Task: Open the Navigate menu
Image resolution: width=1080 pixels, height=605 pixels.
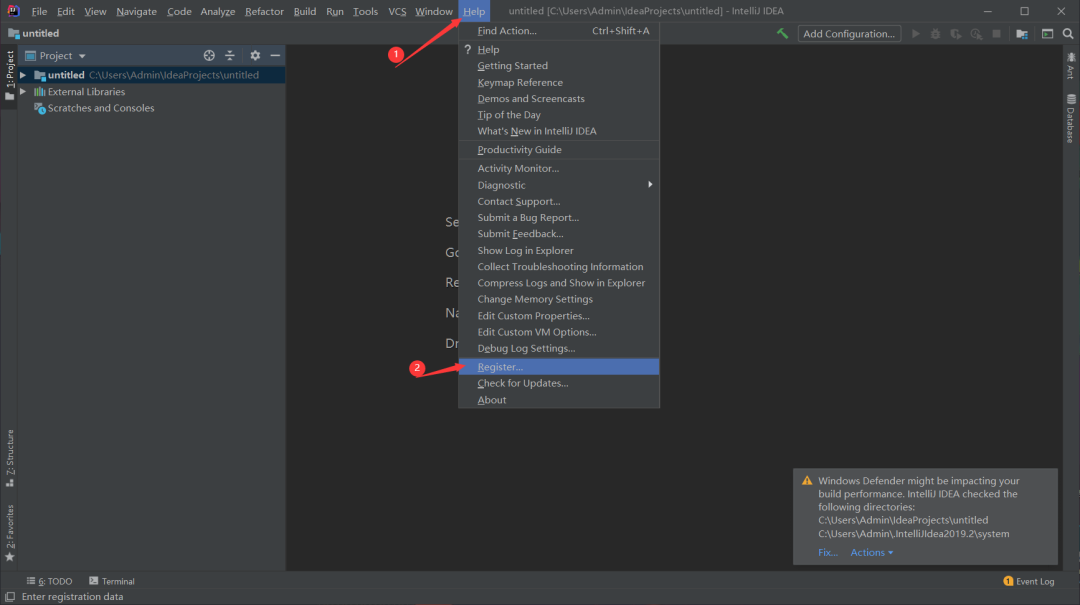Action: [136, 11]
